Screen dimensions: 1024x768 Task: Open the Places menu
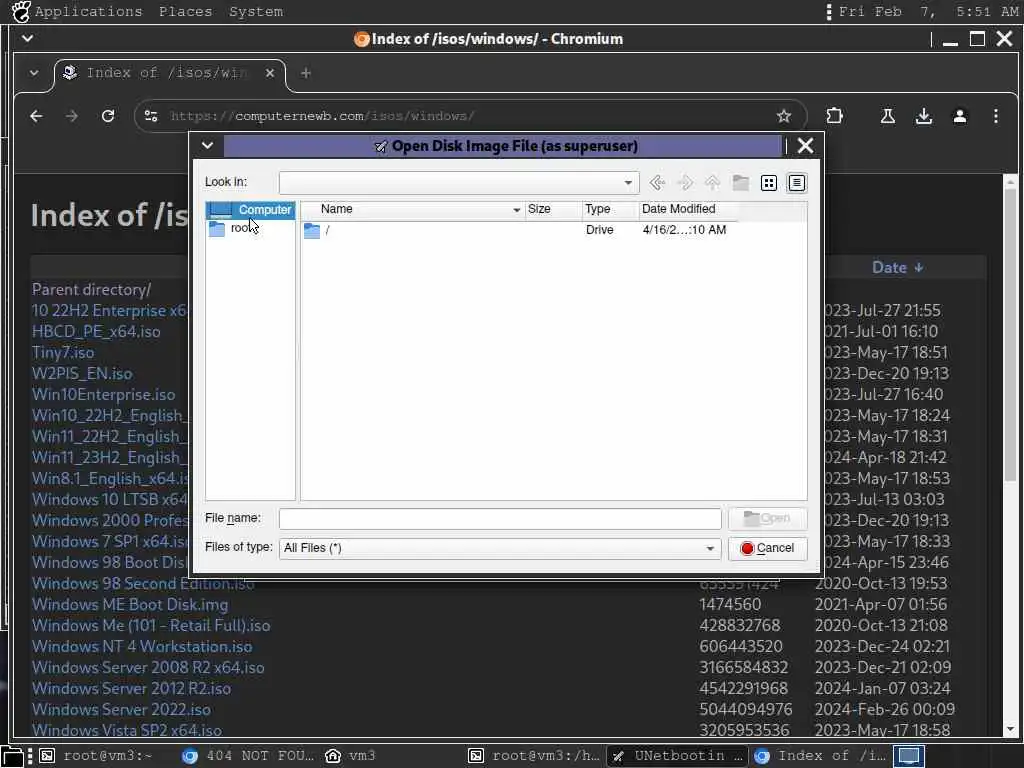185,11
